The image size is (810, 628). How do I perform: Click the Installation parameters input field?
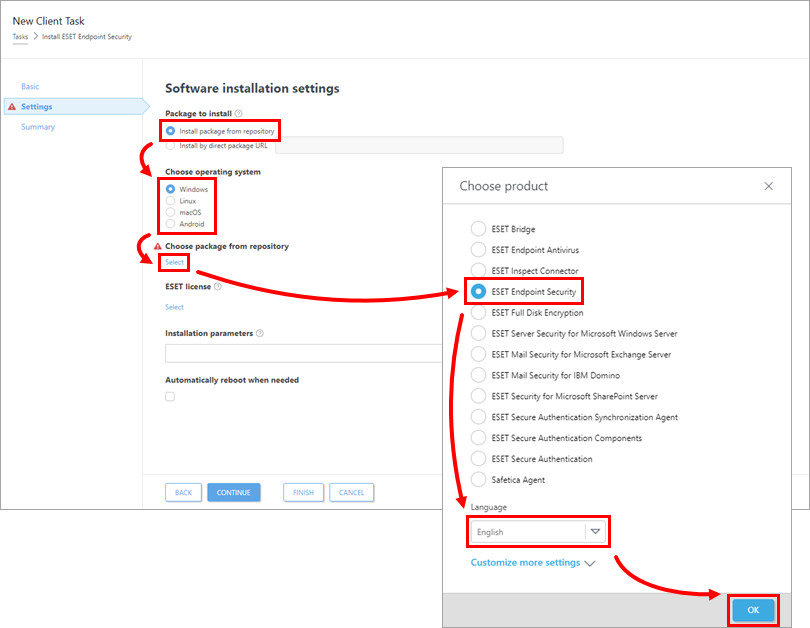tap(304, 354)
